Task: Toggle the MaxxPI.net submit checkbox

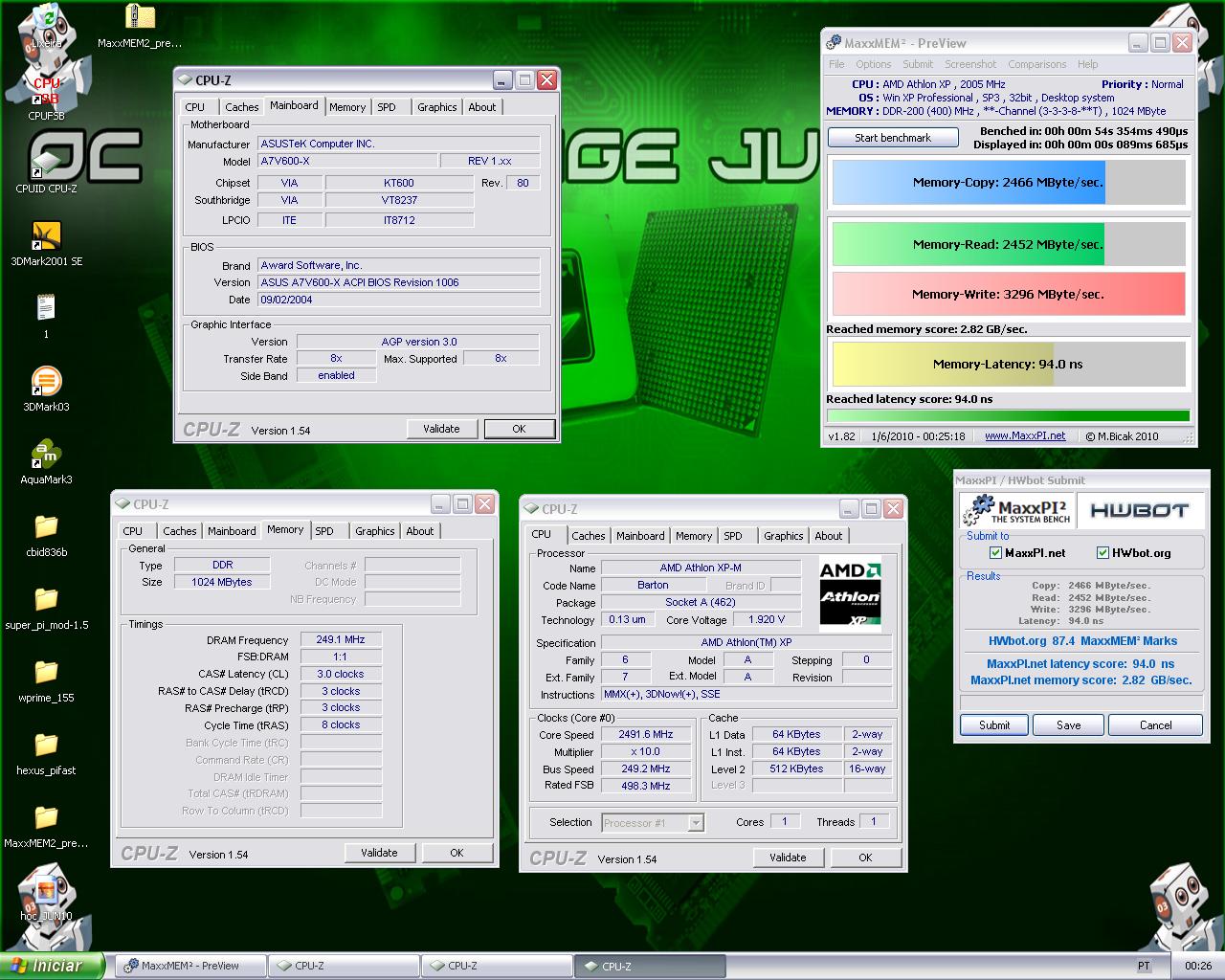Action: pos(995,552)
